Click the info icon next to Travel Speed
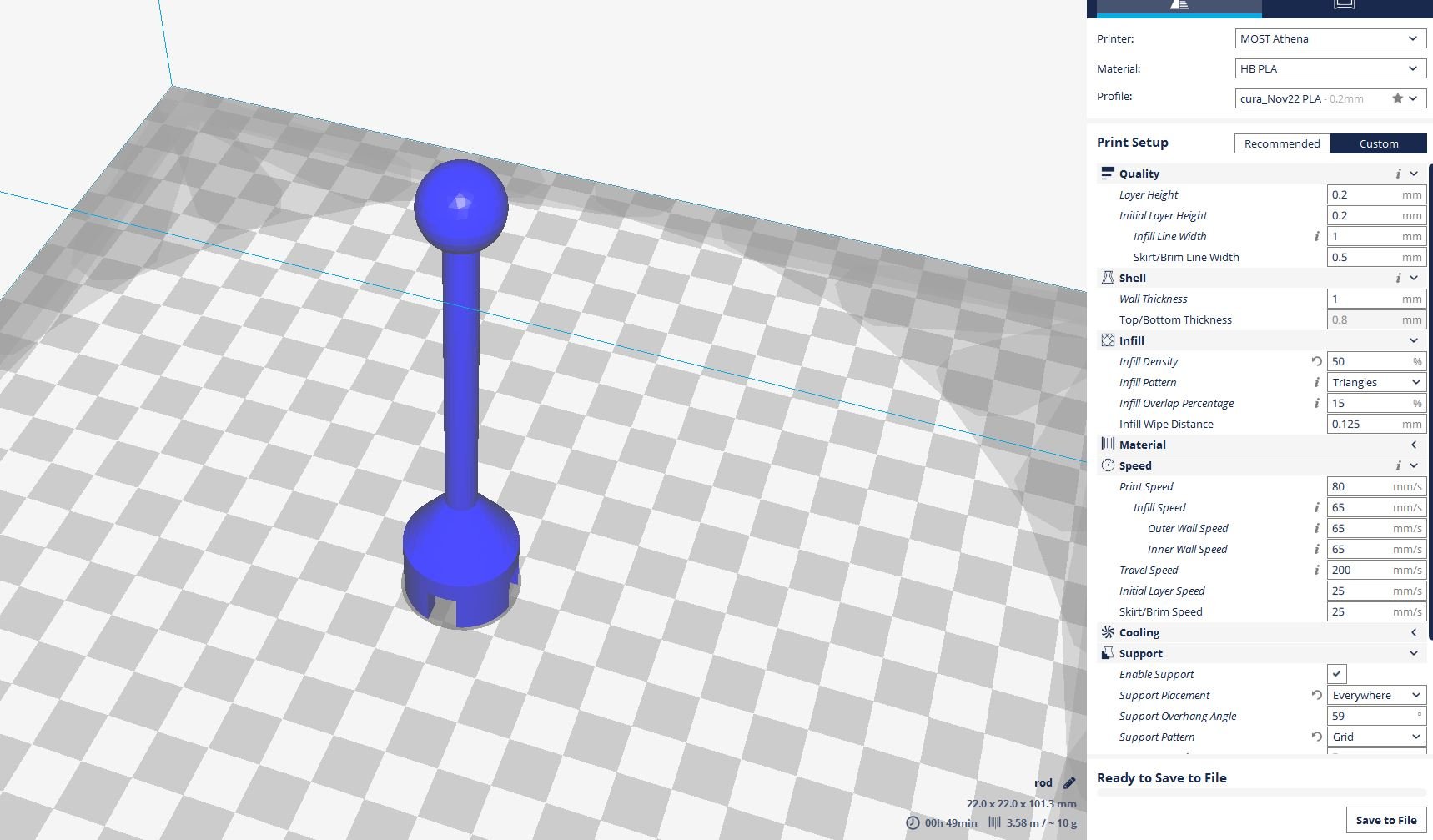Viewport: 1433px width, 840px height. tap(1316, 570)
